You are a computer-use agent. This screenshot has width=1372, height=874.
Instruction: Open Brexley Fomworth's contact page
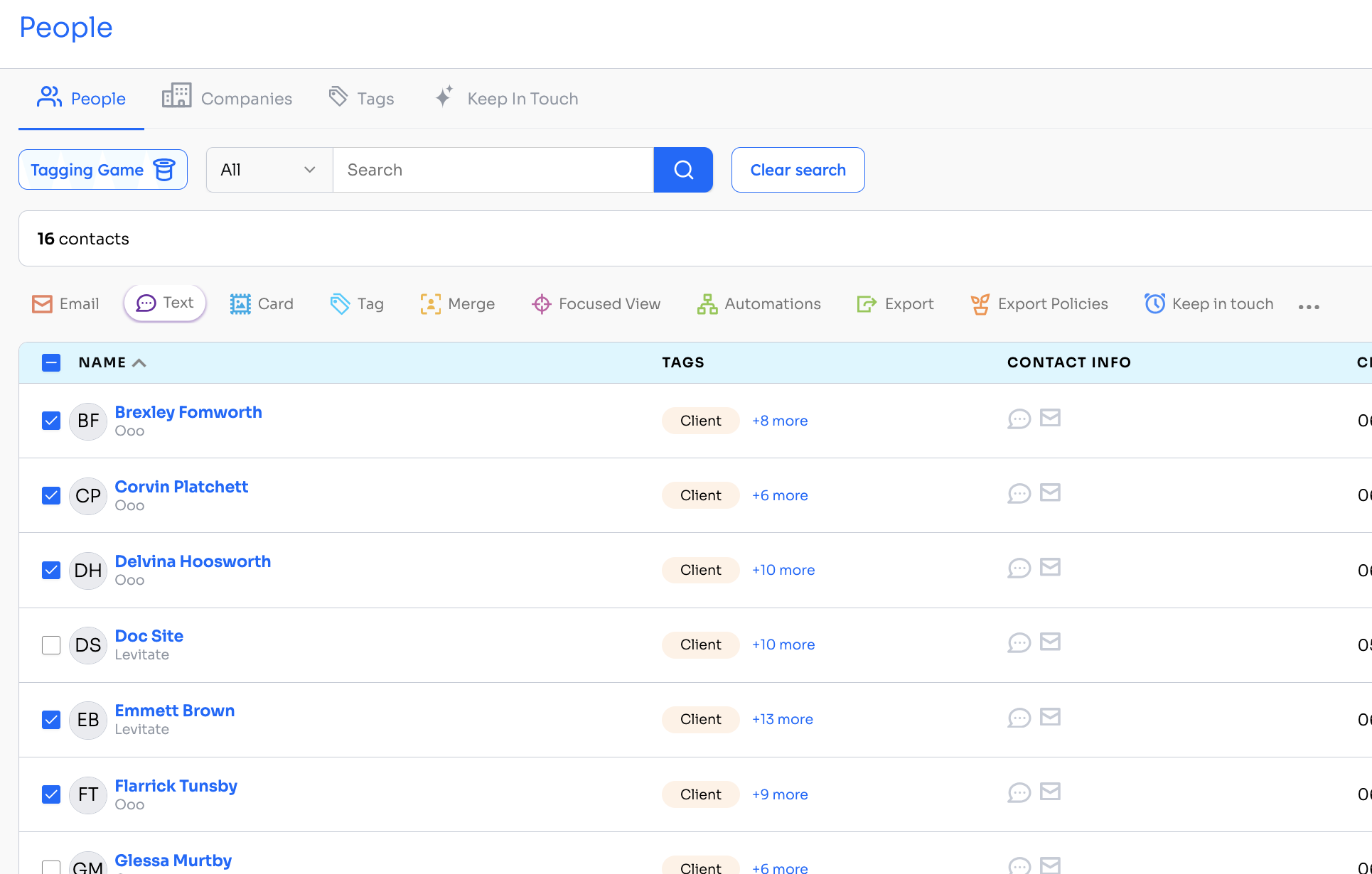pyautogui.click(x=188, y=412)
